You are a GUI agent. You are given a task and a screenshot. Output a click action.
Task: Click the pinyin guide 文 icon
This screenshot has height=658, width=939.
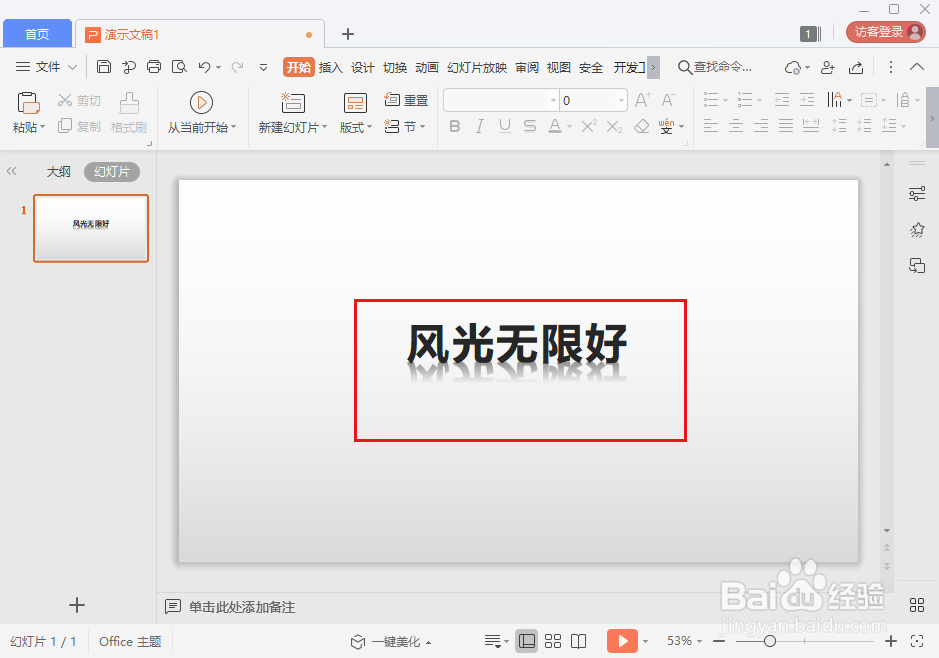(x=668, y=126)
